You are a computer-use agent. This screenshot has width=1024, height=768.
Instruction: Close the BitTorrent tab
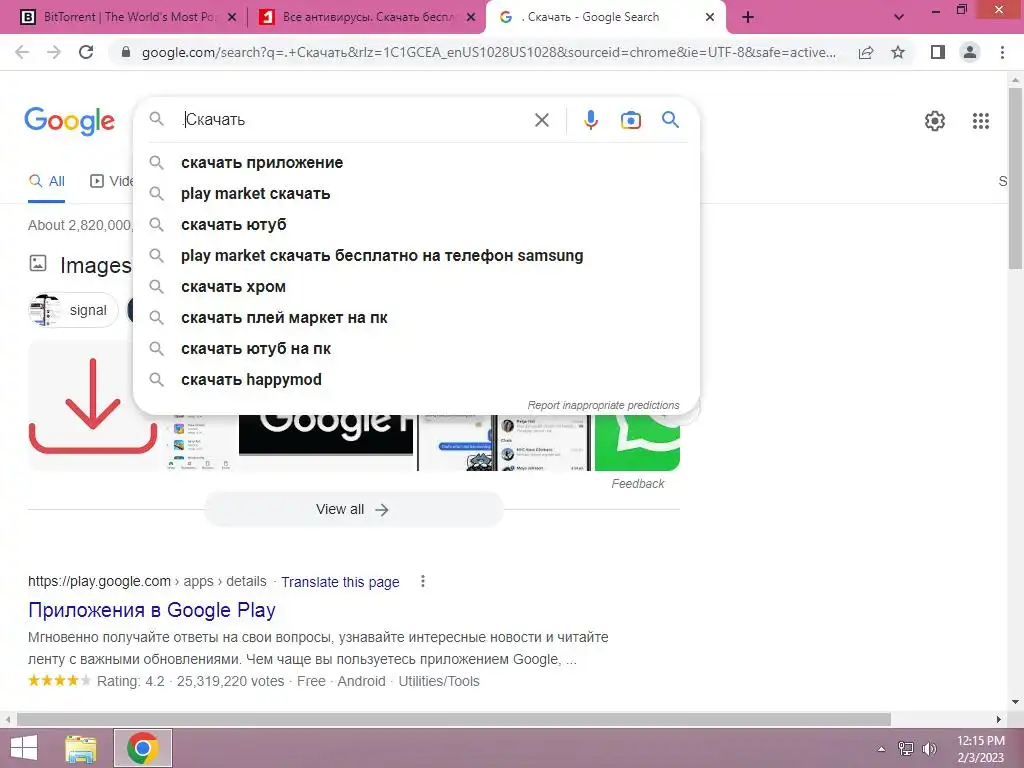click(x=231, y=18)
